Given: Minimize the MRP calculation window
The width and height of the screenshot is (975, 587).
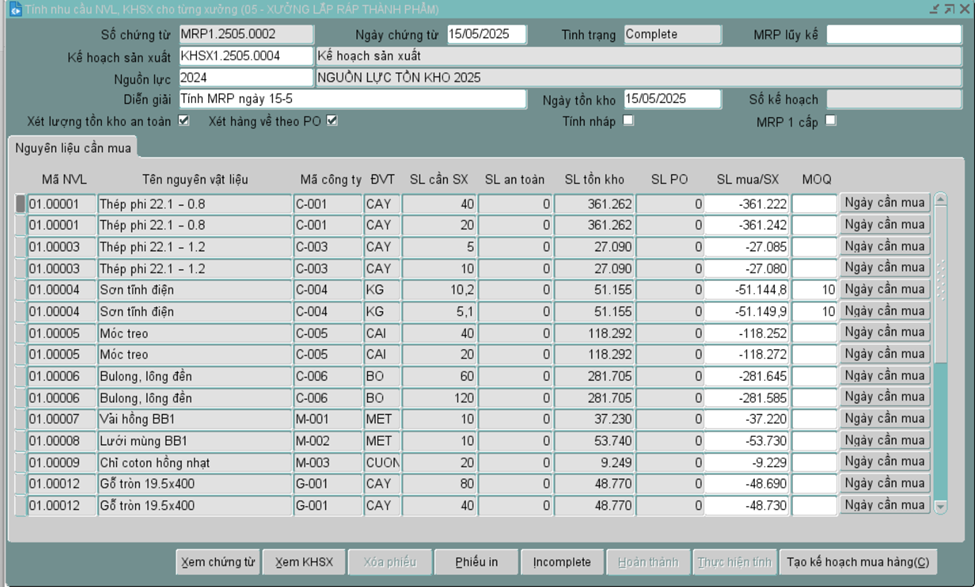Looking at the screenshot, I should tap(933, 10).
